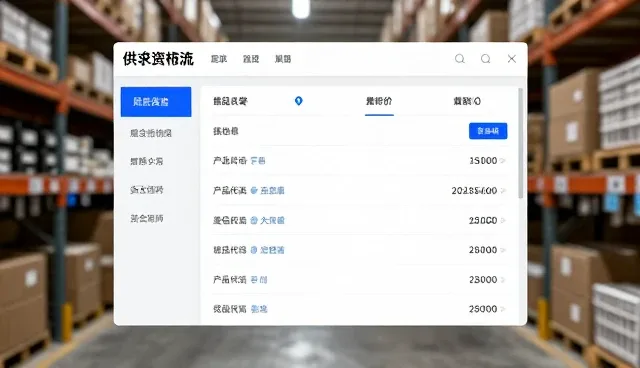The width and height of the screenshot is (640, 368).
Task: Expand the chevron in the bottom list row
Action: point(503,309)
